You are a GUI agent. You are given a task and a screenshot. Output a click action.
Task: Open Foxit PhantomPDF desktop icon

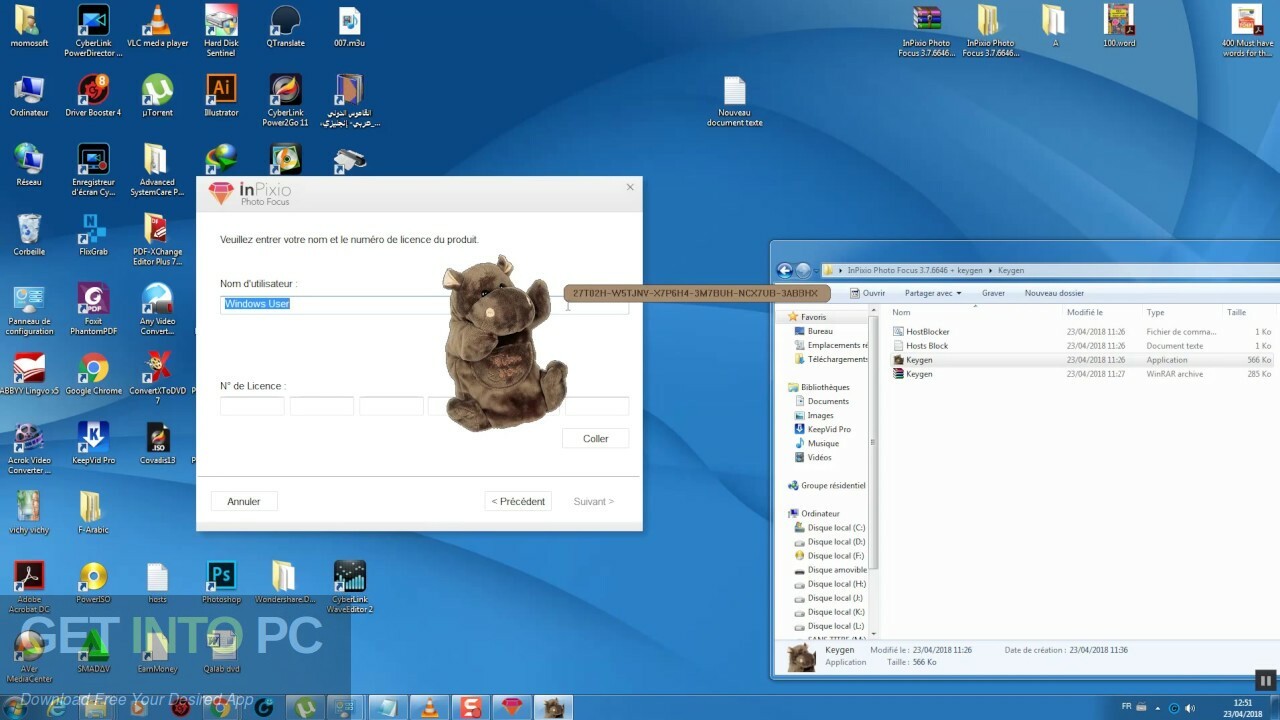pos(93,309)
